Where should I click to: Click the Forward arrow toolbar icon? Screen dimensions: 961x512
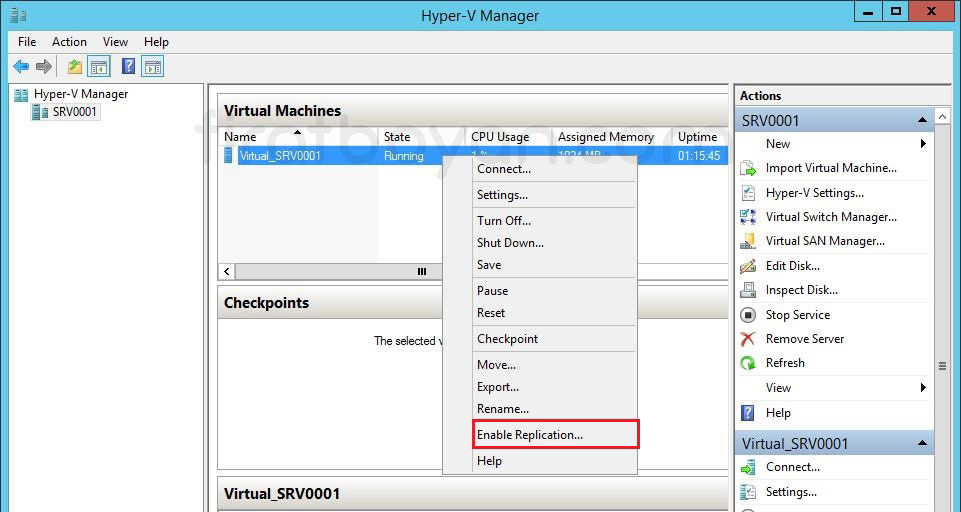[x=44, y=66]
